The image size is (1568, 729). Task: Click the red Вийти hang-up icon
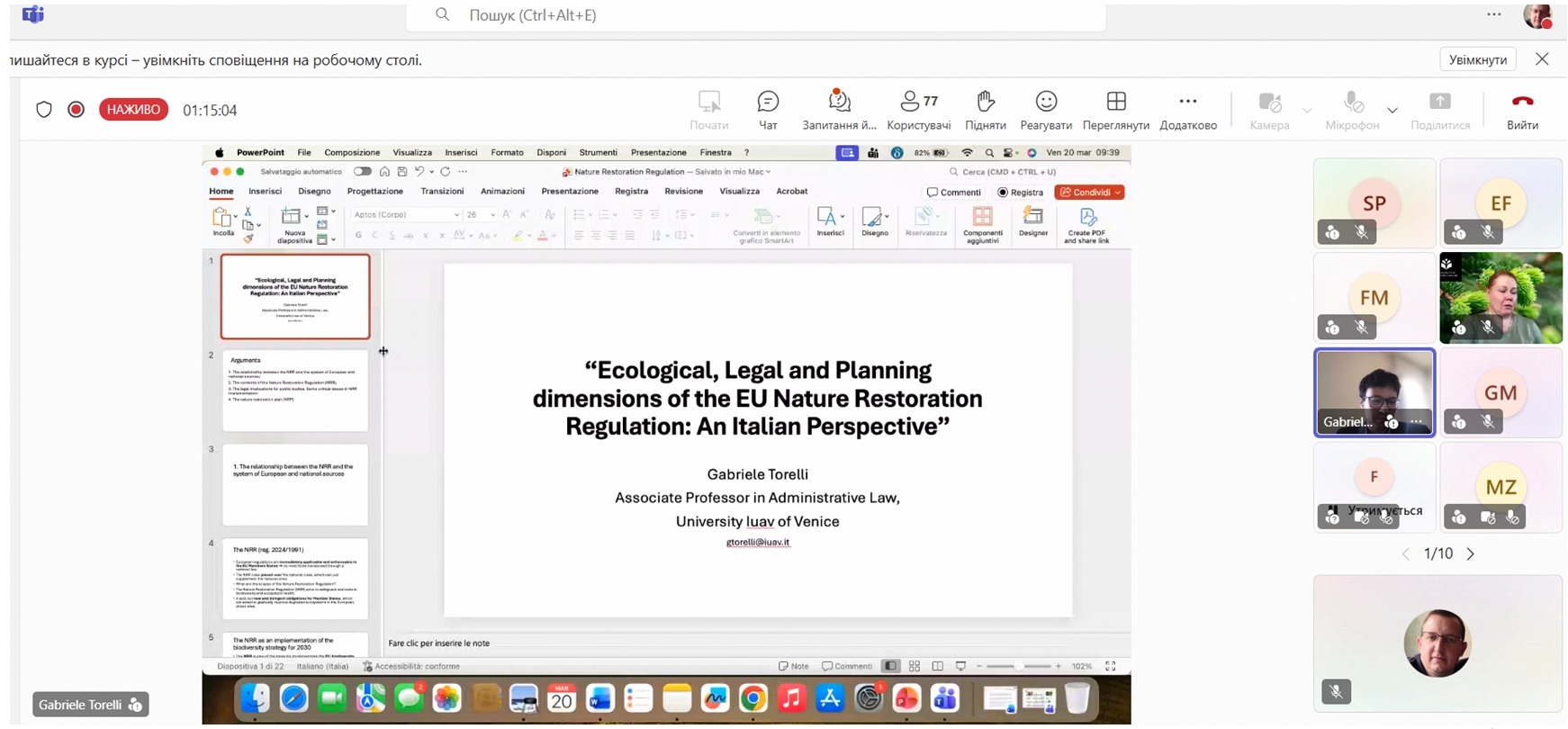[x=1522, y=102]
